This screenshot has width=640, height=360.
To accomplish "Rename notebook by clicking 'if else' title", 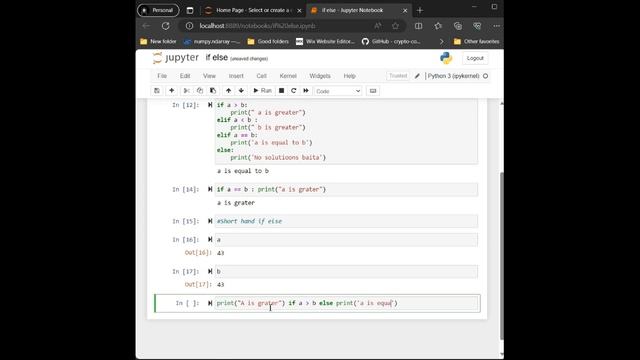I will (x=216, y=58).
